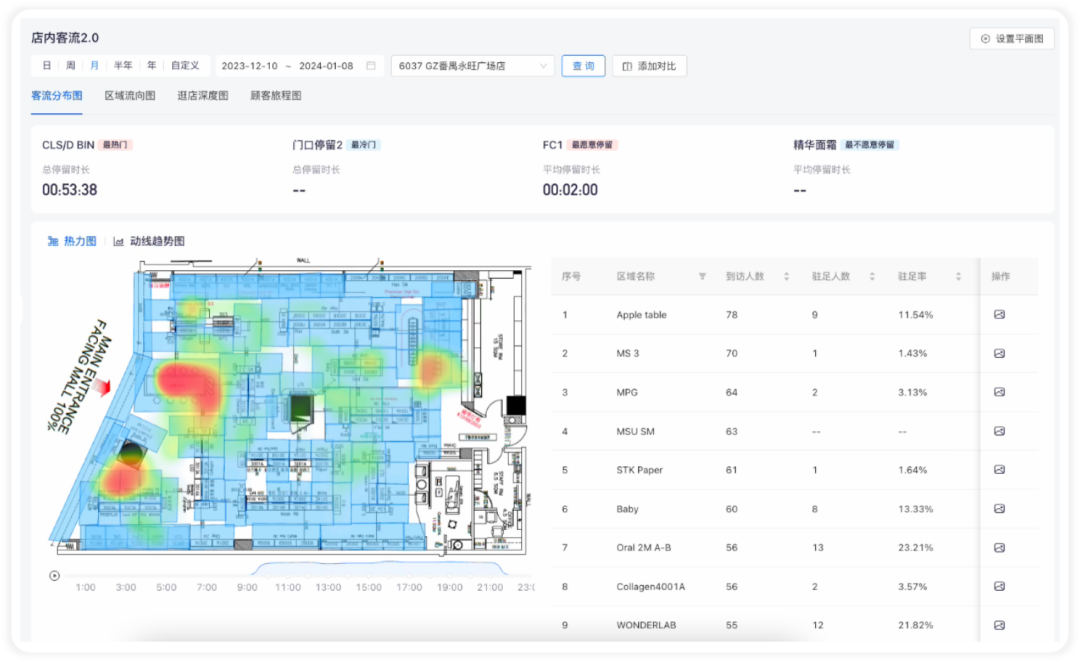1080x662 pixels.
Task: Open the date range calendar icon
Action: 371,66
